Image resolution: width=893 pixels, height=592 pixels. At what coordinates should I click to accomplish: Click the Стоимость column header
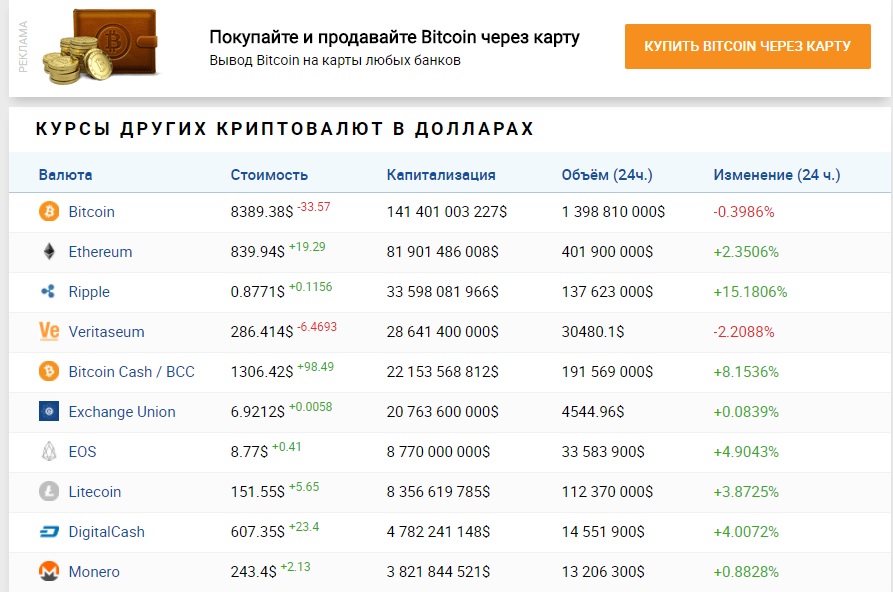269,175
